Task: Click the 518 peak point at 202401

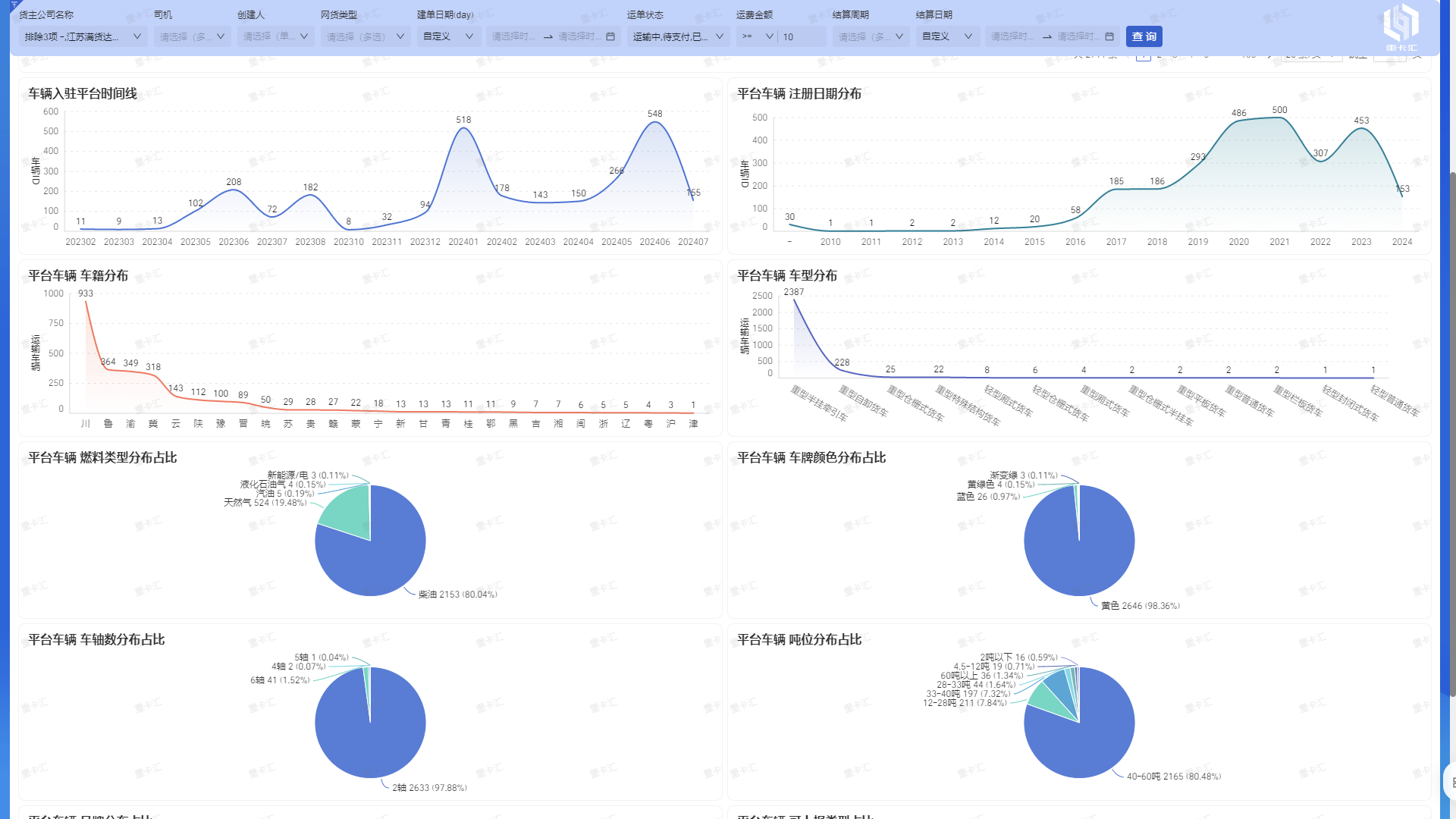Action: [463, 128]
